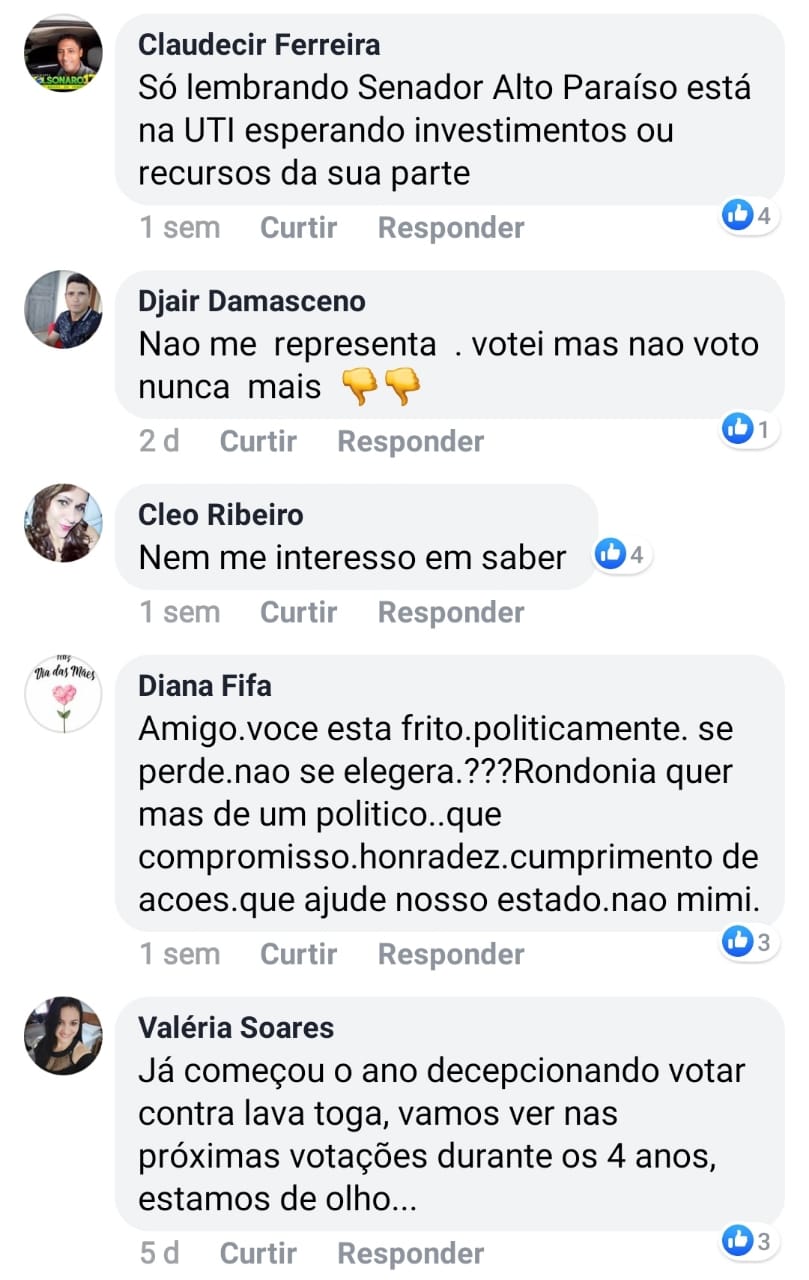Viewport: 809px width, 1280px height.
Task: Open Valéria Soares's profile picture
Action: 63,1036
